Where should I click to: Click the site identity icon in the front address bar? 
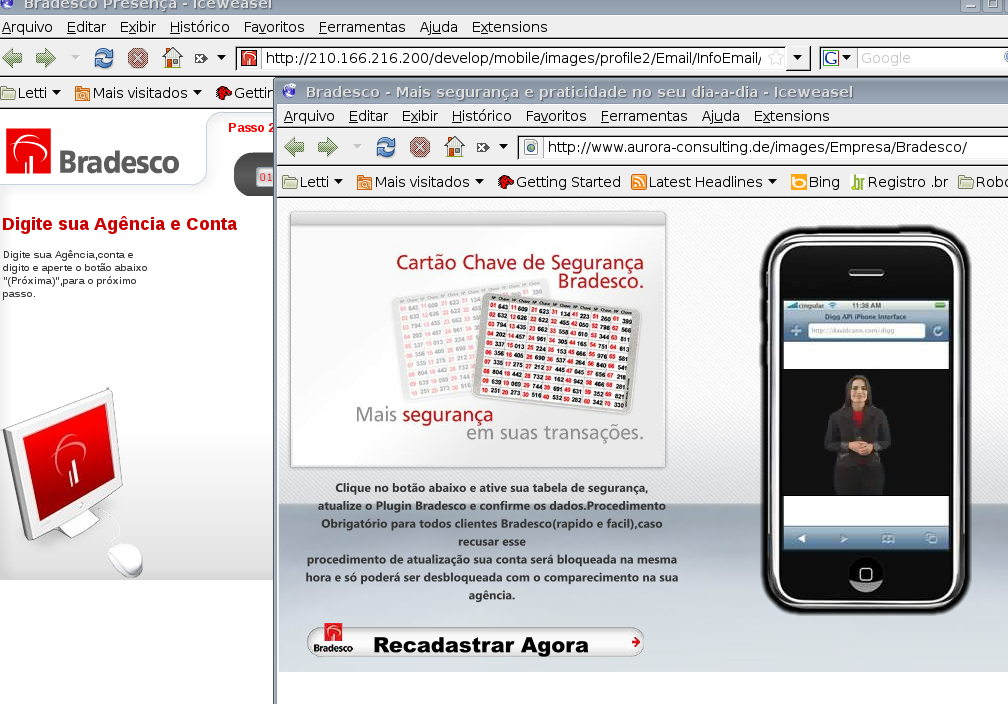pyautogui.click(x=531, y=148)
